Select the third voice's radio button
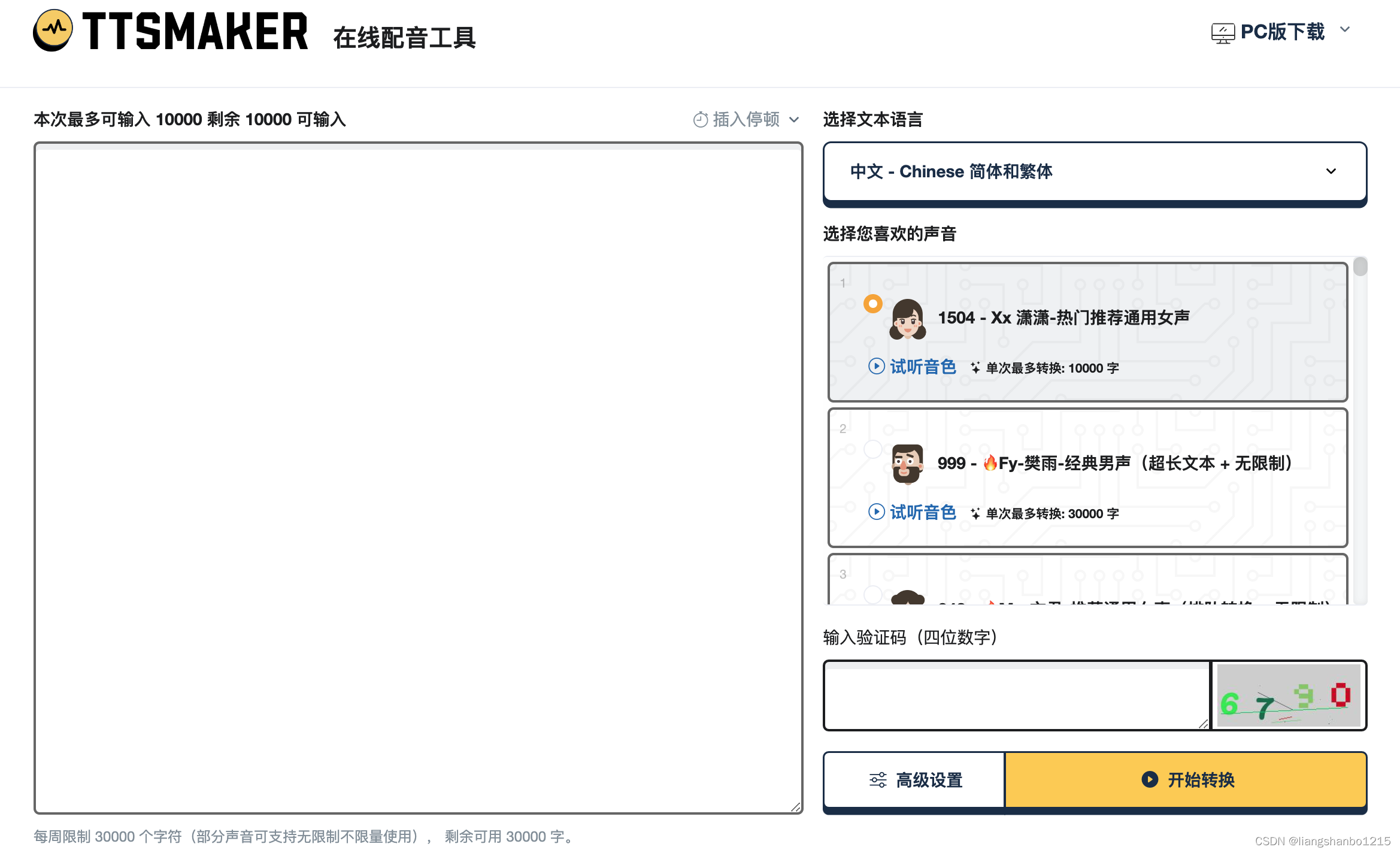The height and width of the screenshot is (853, 1400). point(872,594)
